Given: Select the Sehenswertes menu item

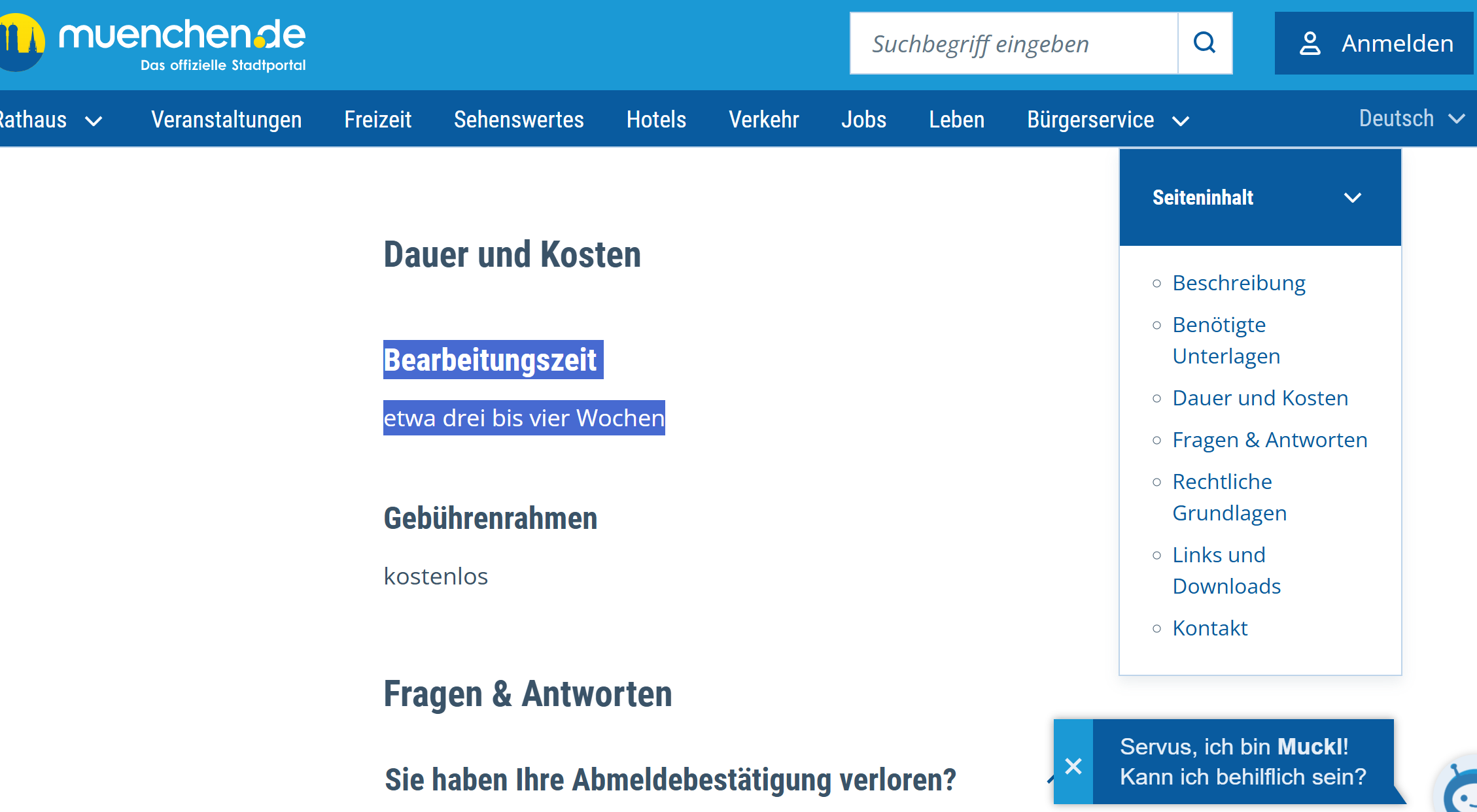Looking at the screenshot, I should click(x=519, y=120).
